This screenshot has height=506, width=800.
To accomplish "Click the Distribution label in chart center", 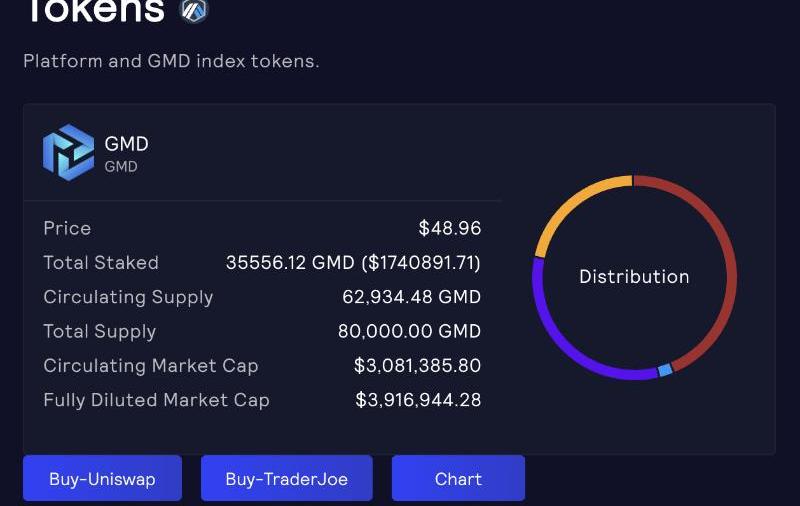I will [634, 277].
